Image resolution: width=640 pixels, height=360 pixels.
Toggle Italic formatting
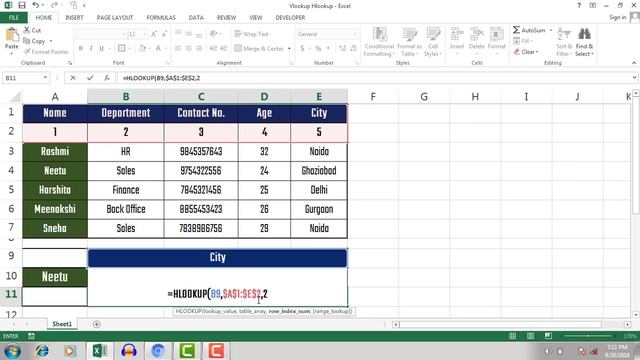click(x=91, y=48)
